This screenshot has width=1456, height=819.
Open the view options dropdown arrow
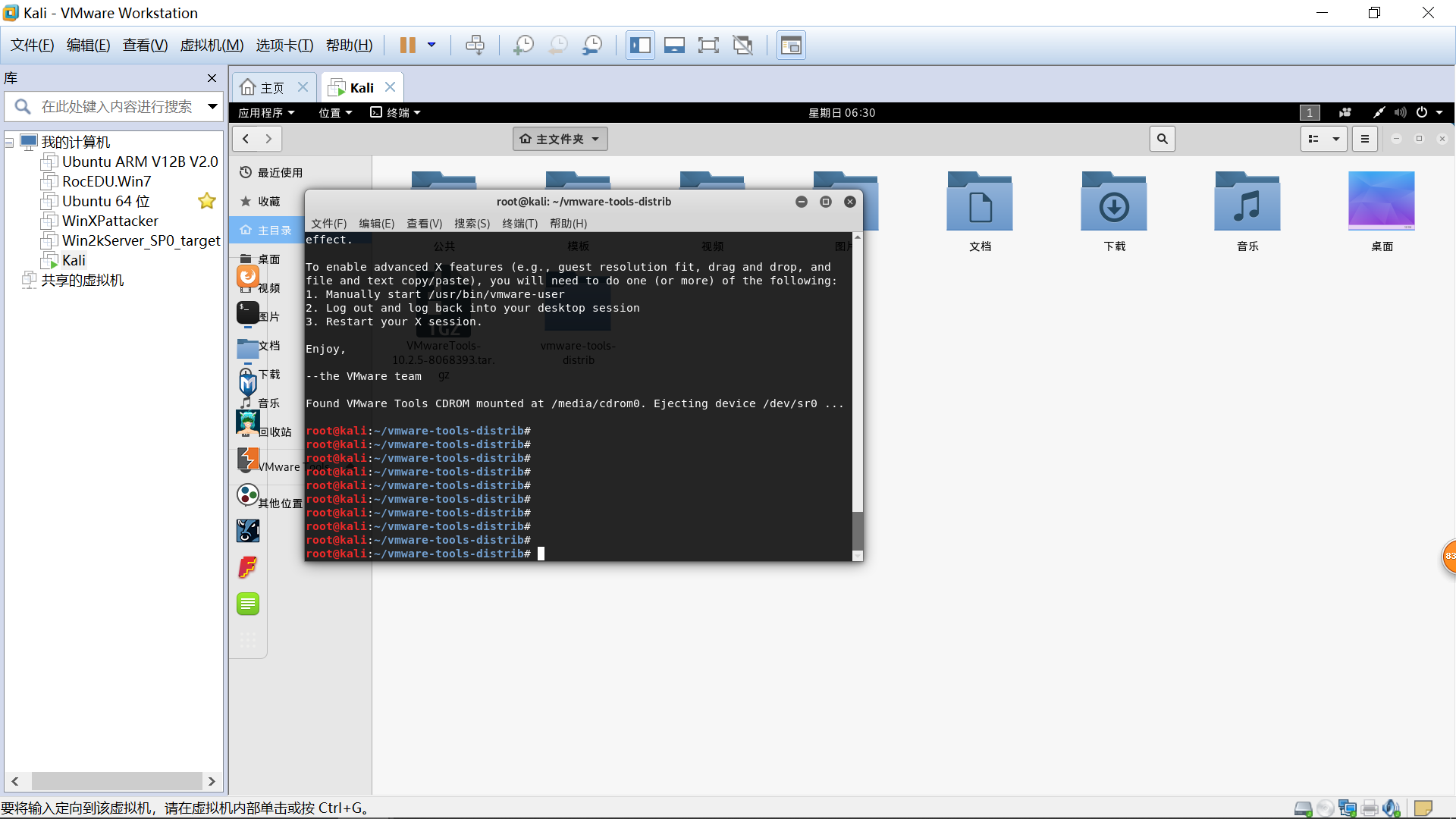pyautogui.click(x=1336, y=139)
